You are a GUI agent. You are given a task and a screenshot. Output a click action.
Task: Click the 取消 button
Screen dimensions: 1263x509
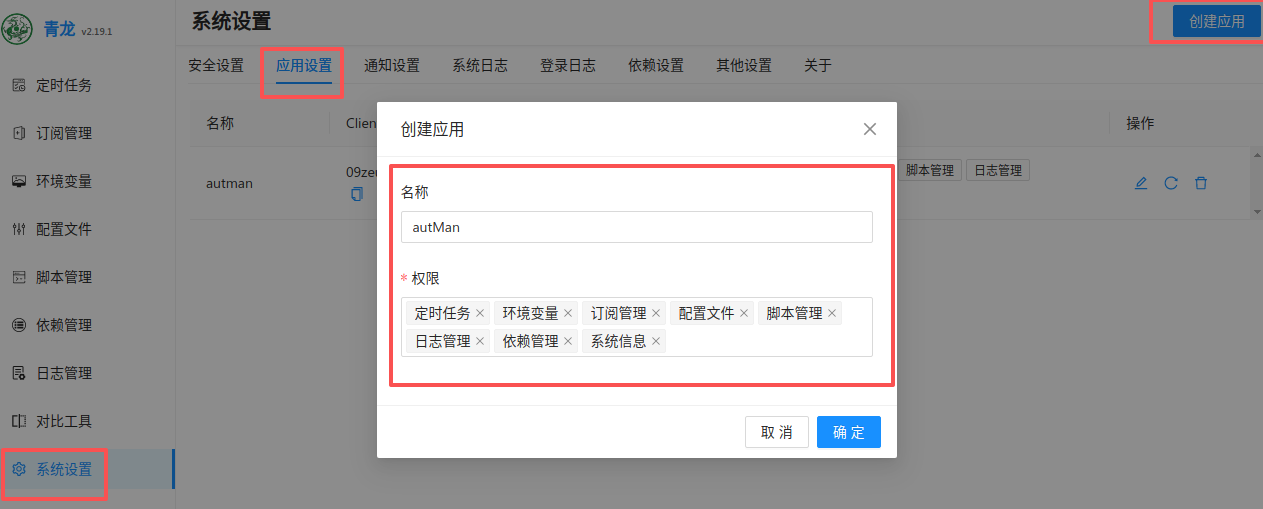(x=776, y=432)
